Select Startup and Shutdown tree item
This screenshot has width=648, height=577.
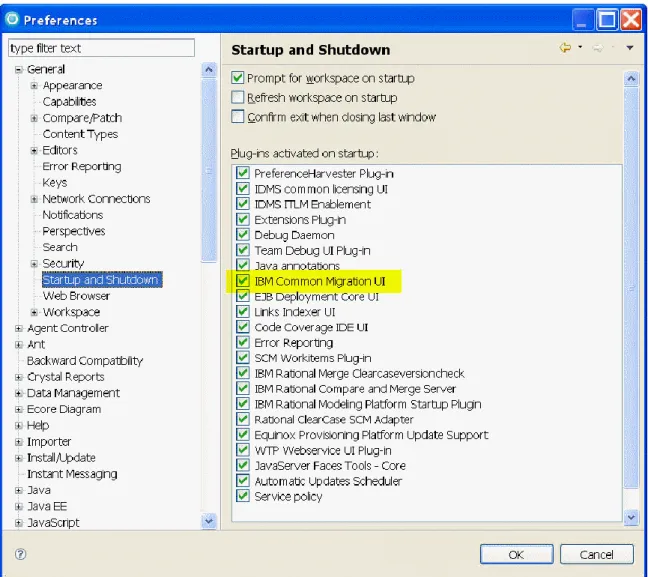[x=102, y=280]
